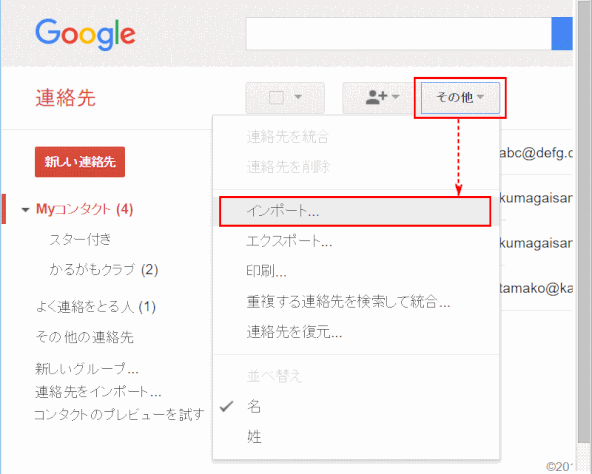Click 連絡先をインポート... sidebar link
This screenshot has height=474, width=592.
98,392
